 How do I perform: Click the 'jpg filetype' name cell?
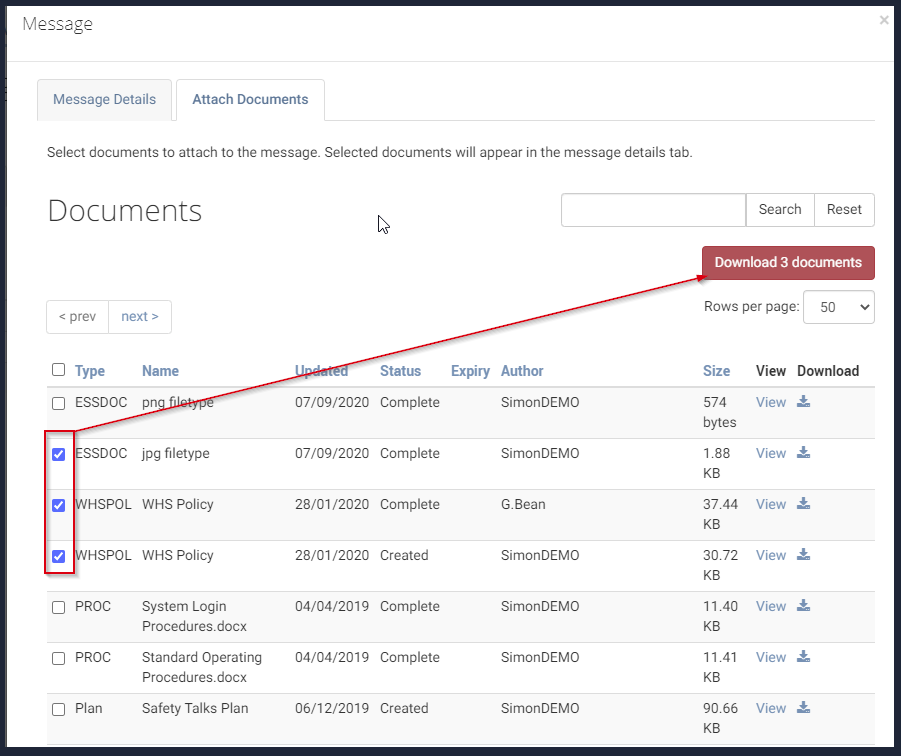175,453
